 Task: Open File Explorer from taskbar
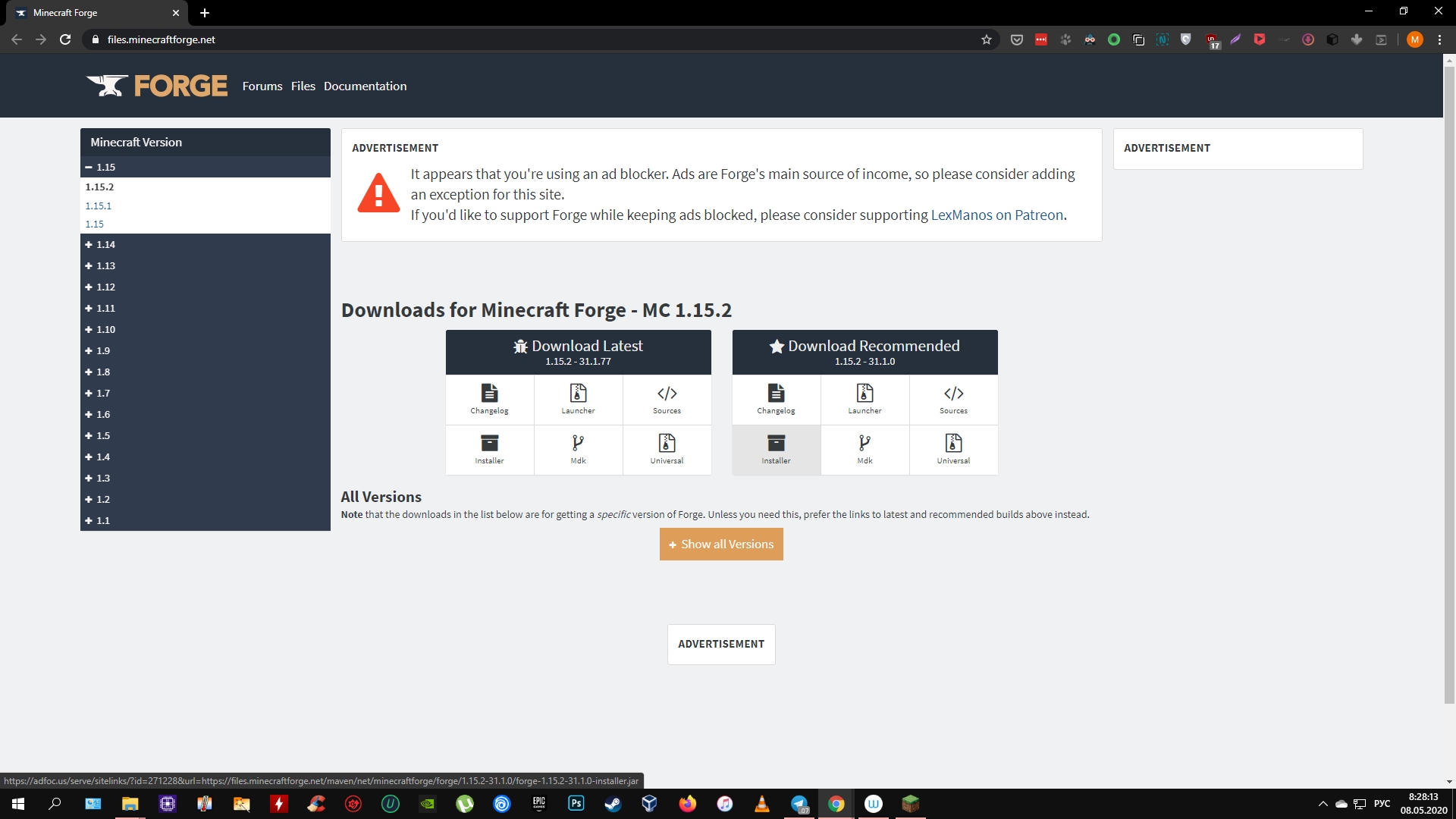(130, 804)
